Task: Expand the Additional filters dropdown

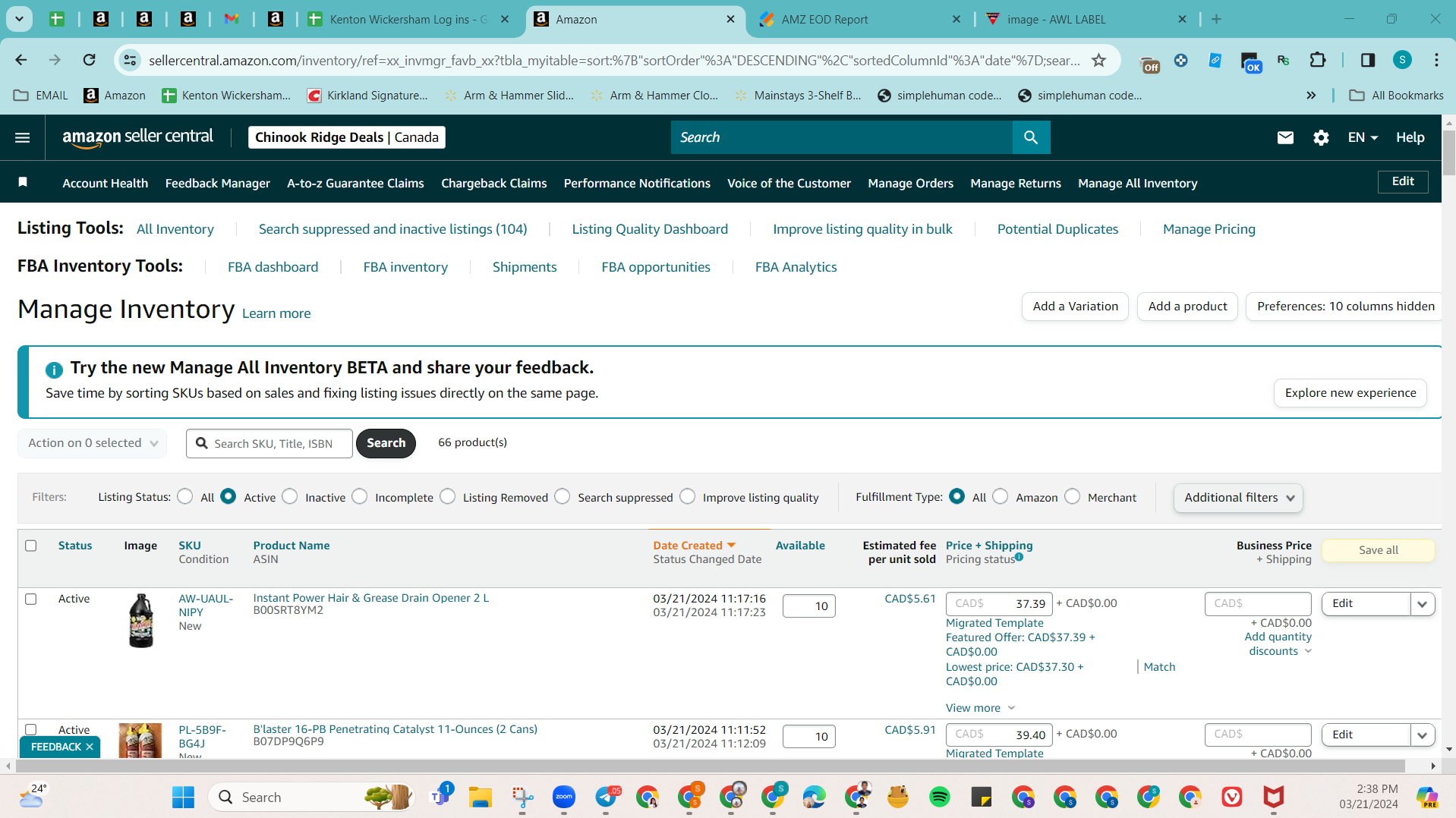Action: click(1238, 498)
